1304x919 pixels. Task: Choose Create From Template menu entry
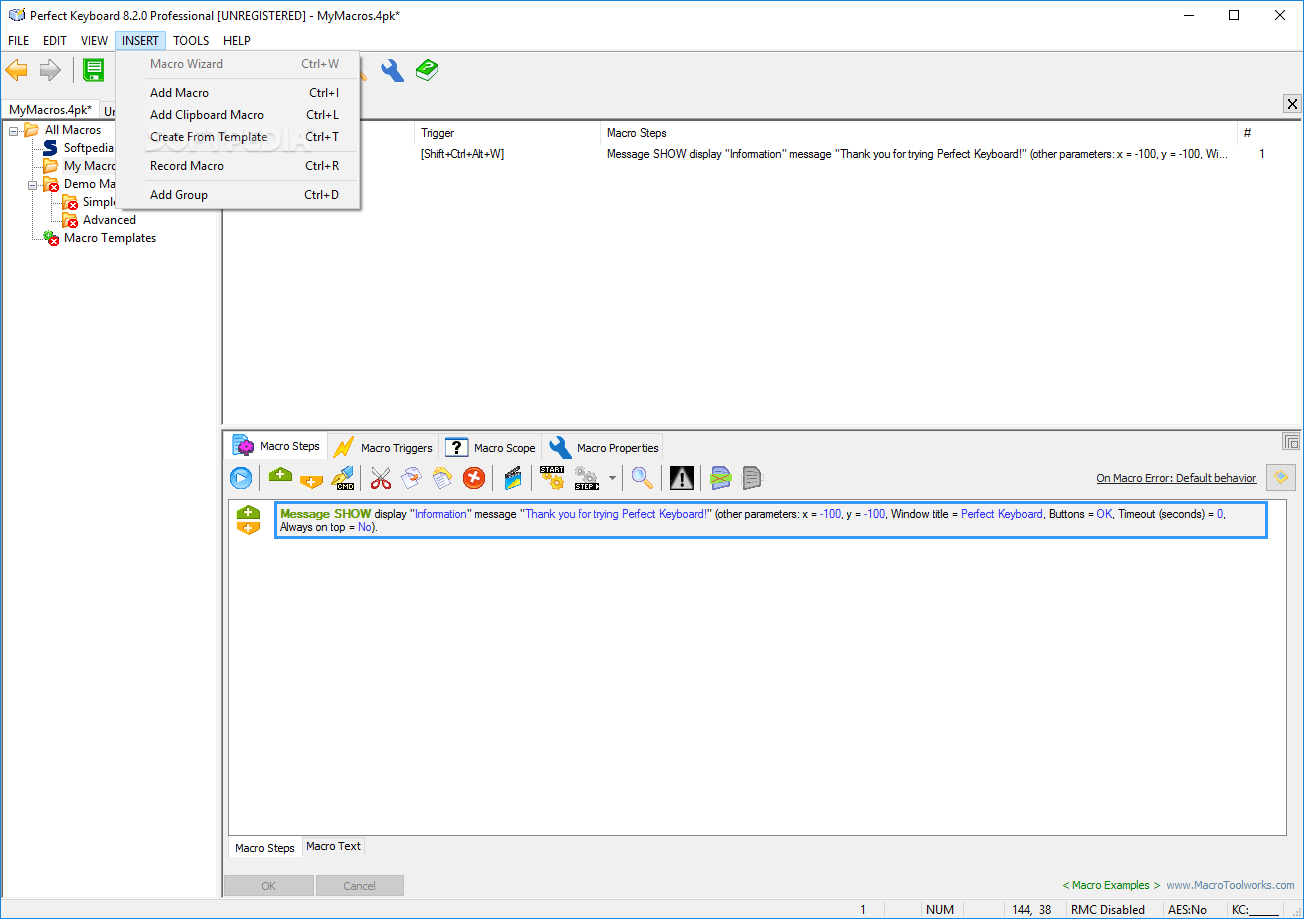[238, 137]
